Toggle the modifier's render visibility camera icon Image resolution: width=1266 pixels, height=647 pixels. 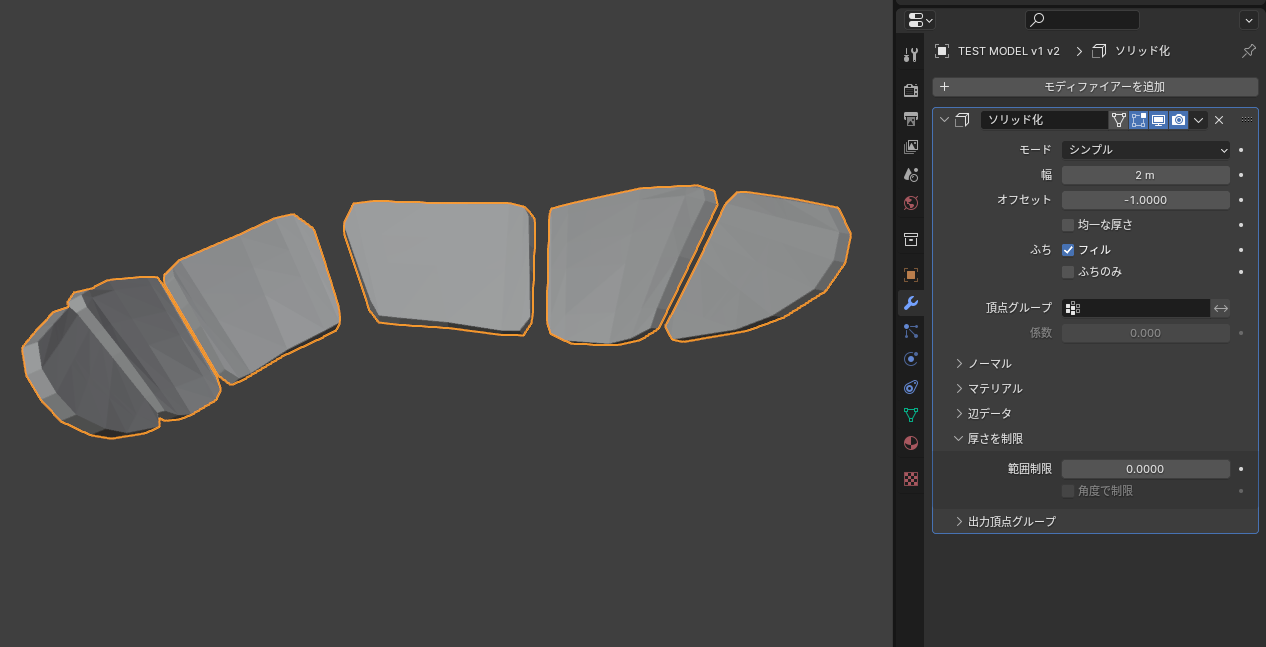tap(1179, 119)
